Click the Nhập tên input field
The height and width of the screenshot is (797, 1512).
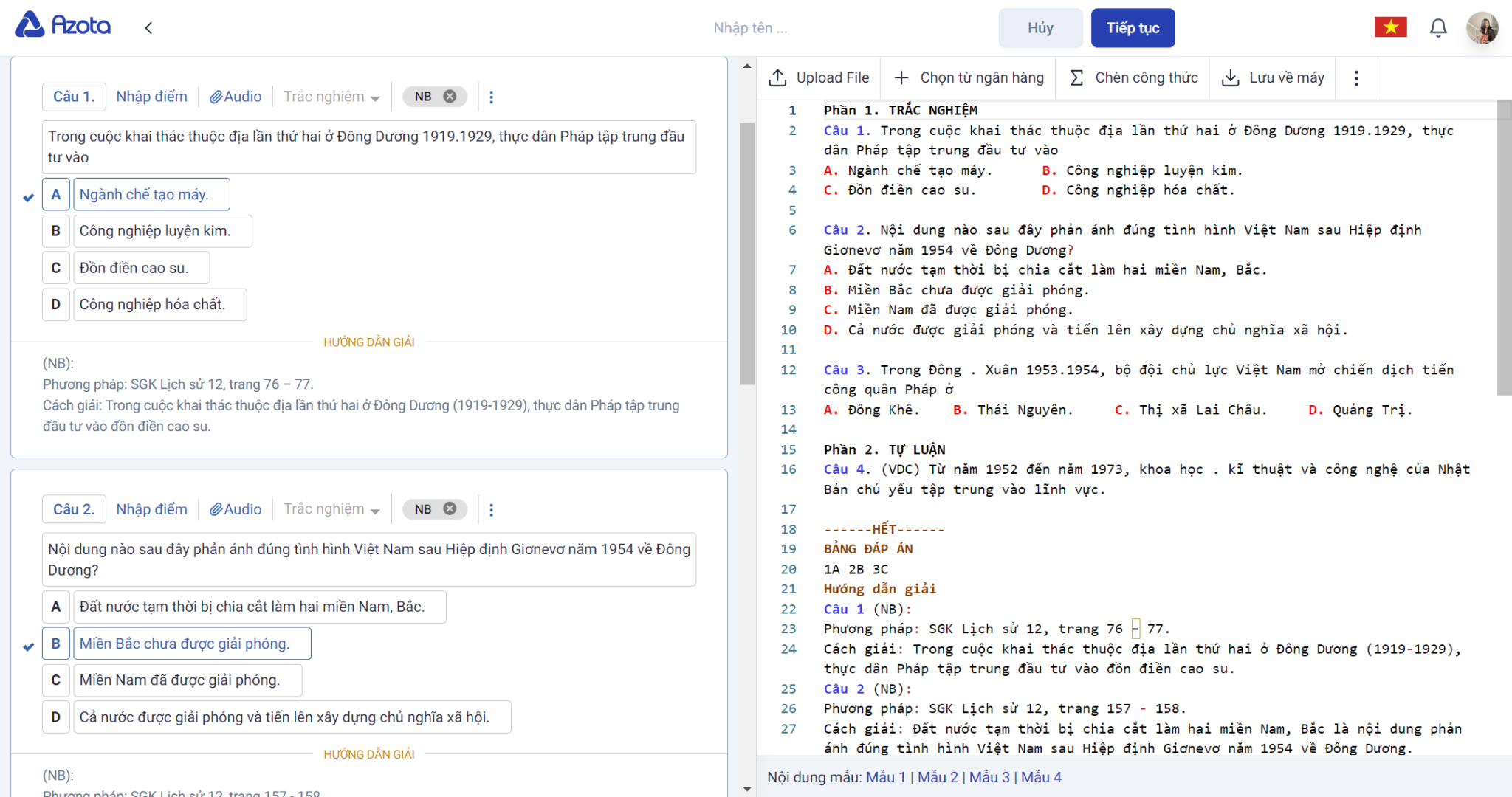click(749, 28)
